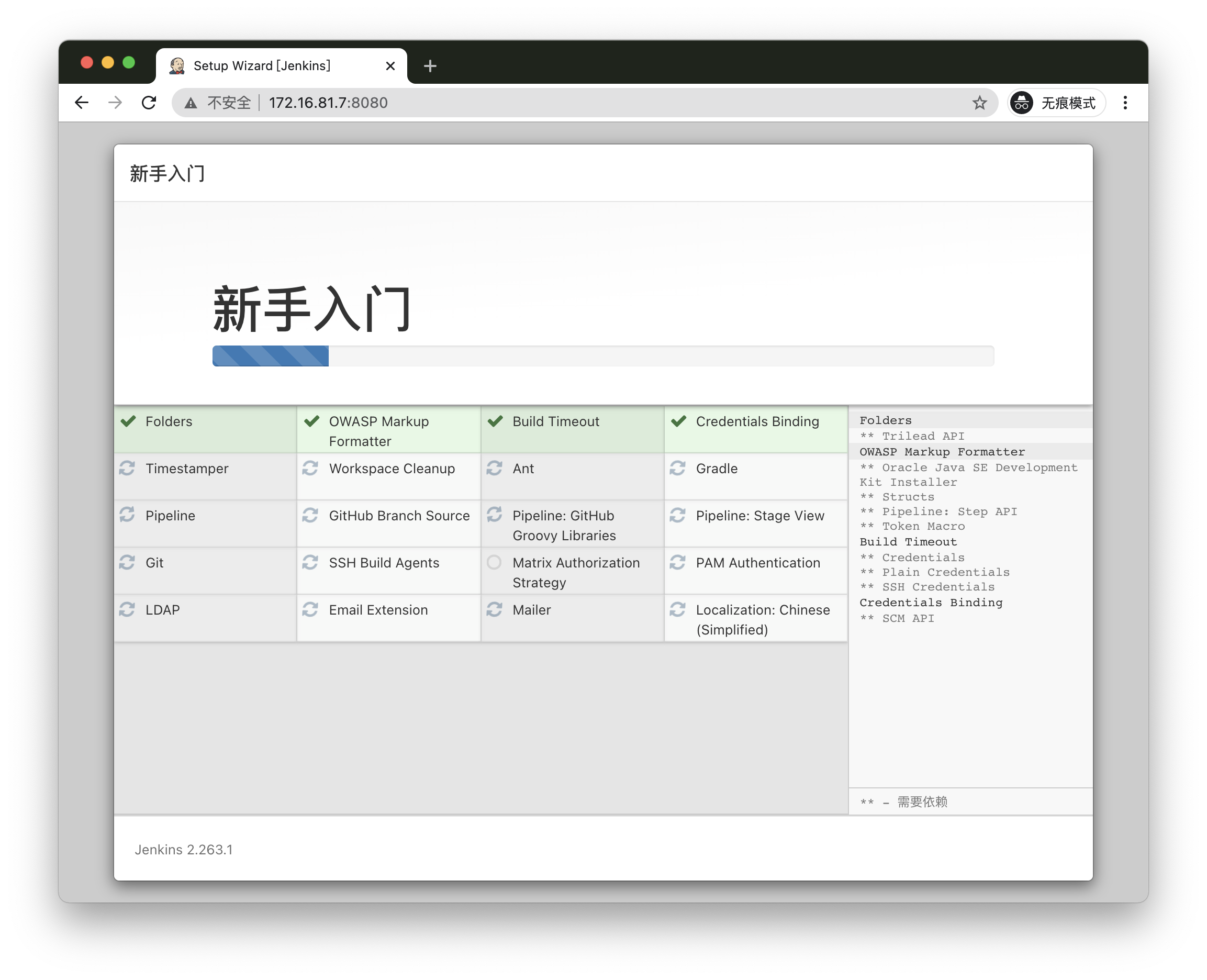Click pending icon beside Pipeline: GitHub Groovy Libraries

494,515
